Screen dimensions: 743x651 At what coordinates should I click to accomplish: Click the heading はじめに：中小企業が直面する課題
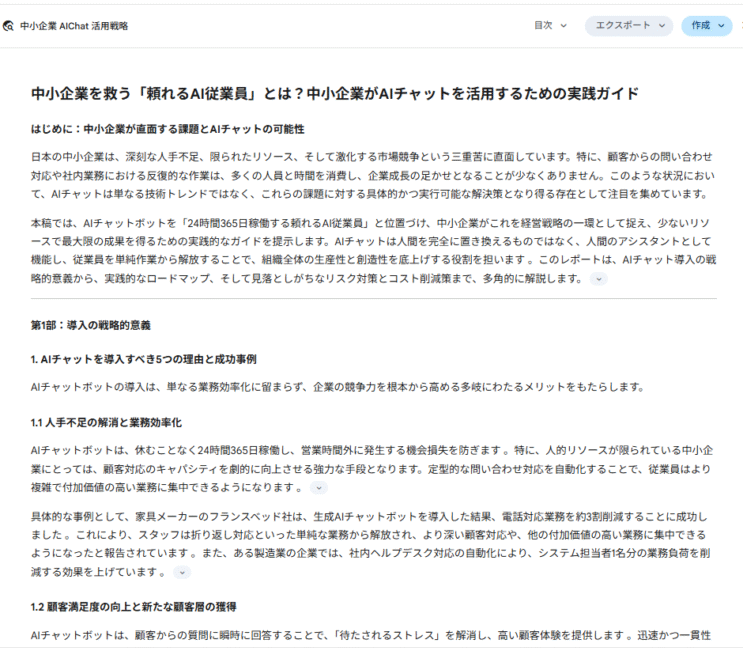[167, 129]
